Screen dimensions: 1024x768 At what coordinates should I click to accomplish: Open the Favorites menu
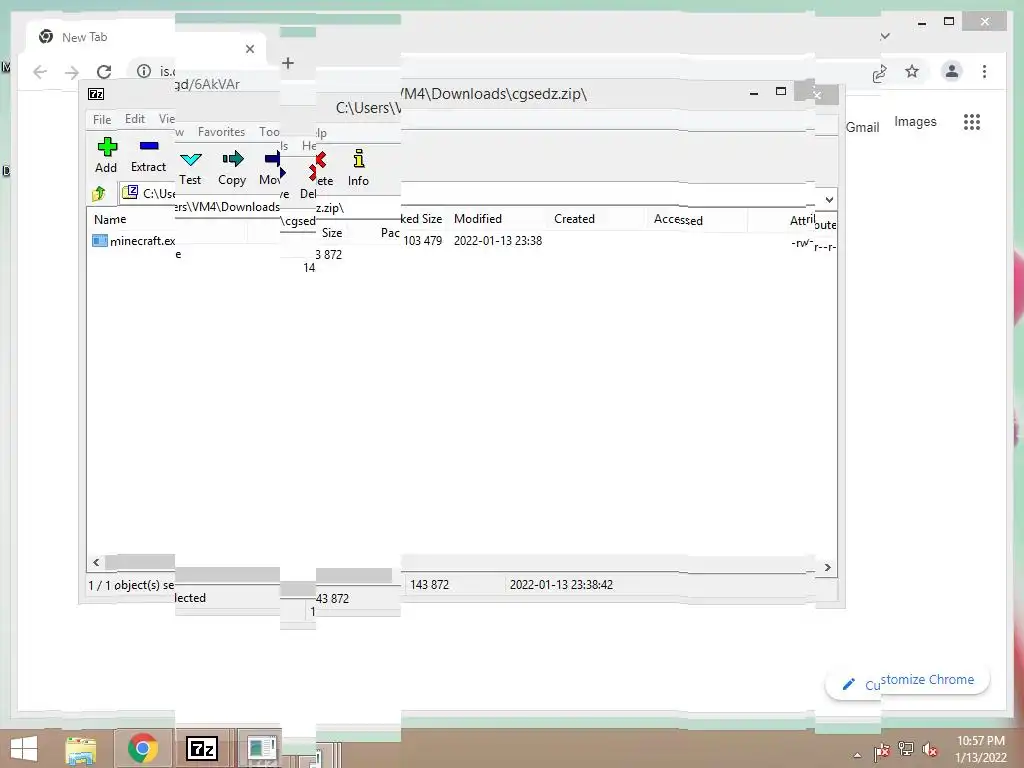221,132
